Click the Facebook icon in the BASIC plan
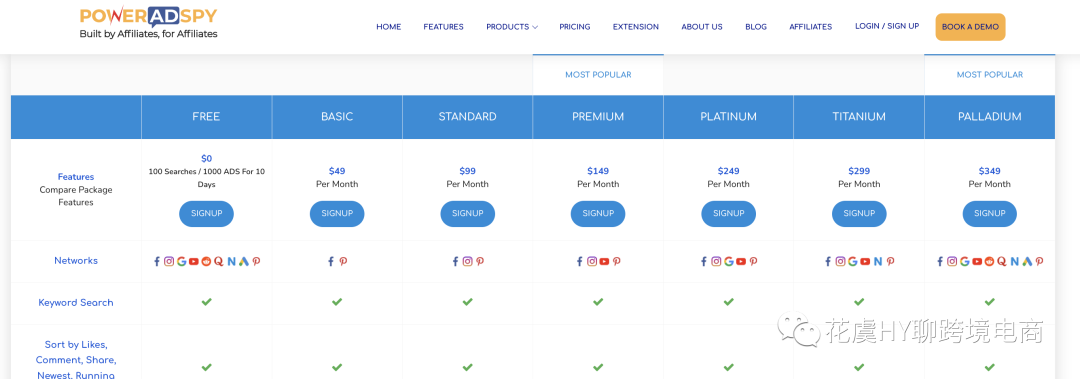Screen dimensions: 1080x379 (x=331, y=261)
